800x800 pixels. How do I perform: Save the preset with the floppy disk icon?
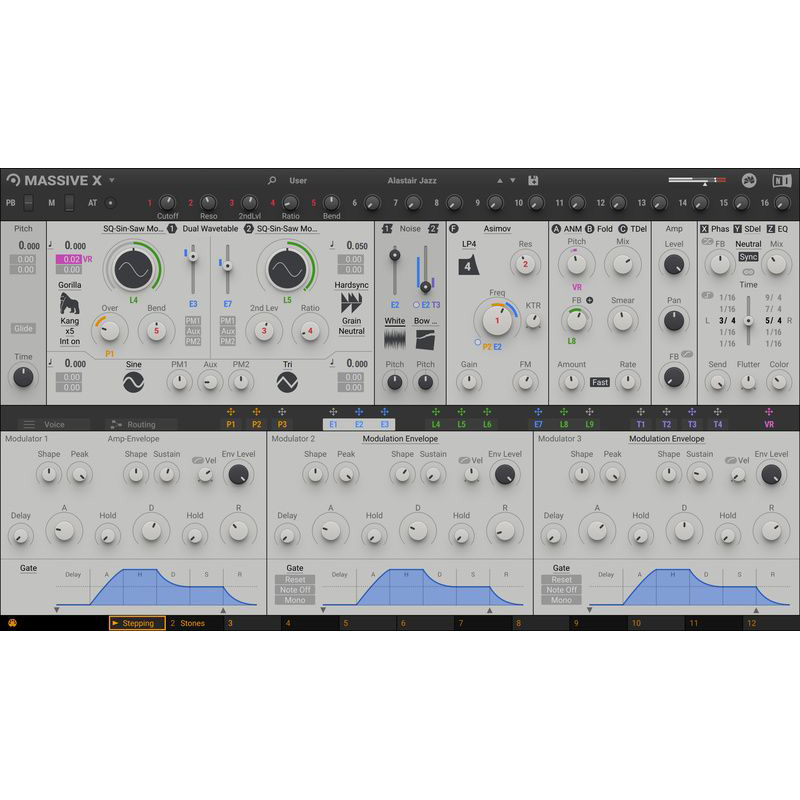tap(533, 180)
